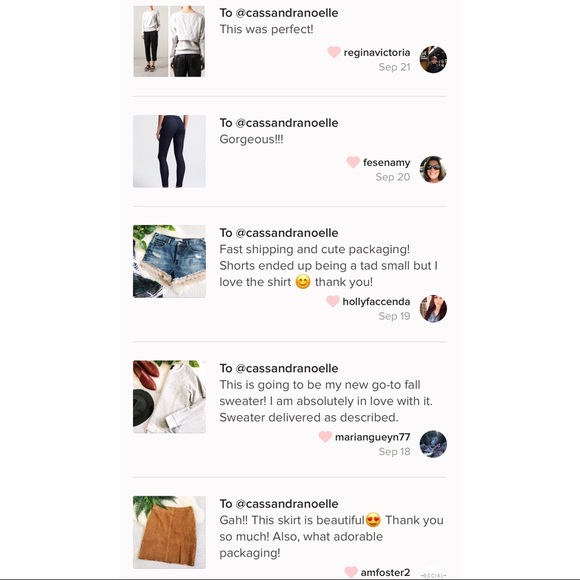Click @cassandranoelle in the Gorgeous review
This screenshot has width=580, height=580.
click(x=287, y=123)
